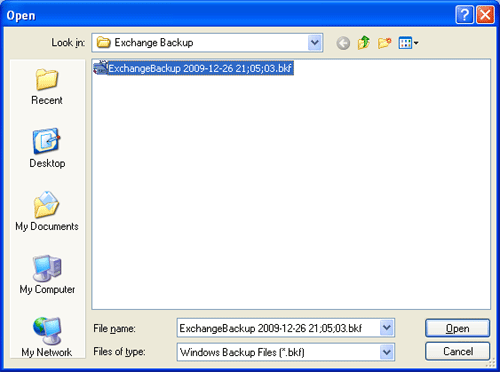Create a new folder icon

(384, 43)
